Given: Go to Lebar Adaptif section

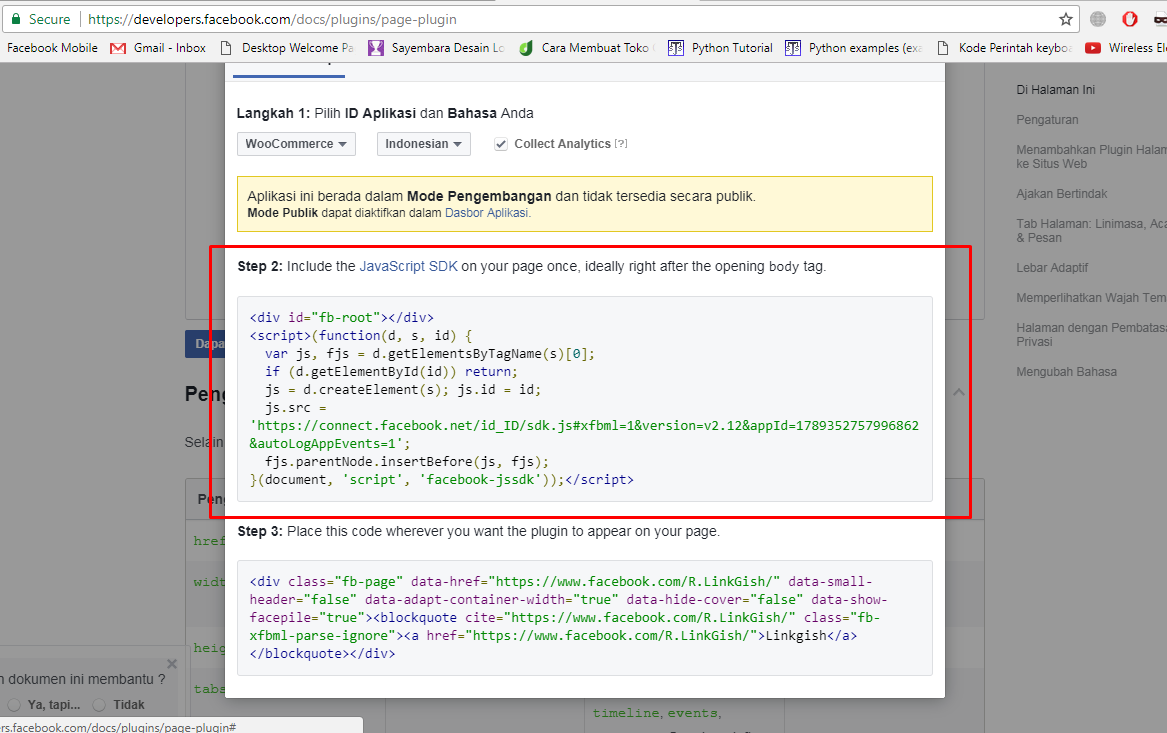Looking at the screenshot, I should pyautogui.click(x=1052, y=268).
